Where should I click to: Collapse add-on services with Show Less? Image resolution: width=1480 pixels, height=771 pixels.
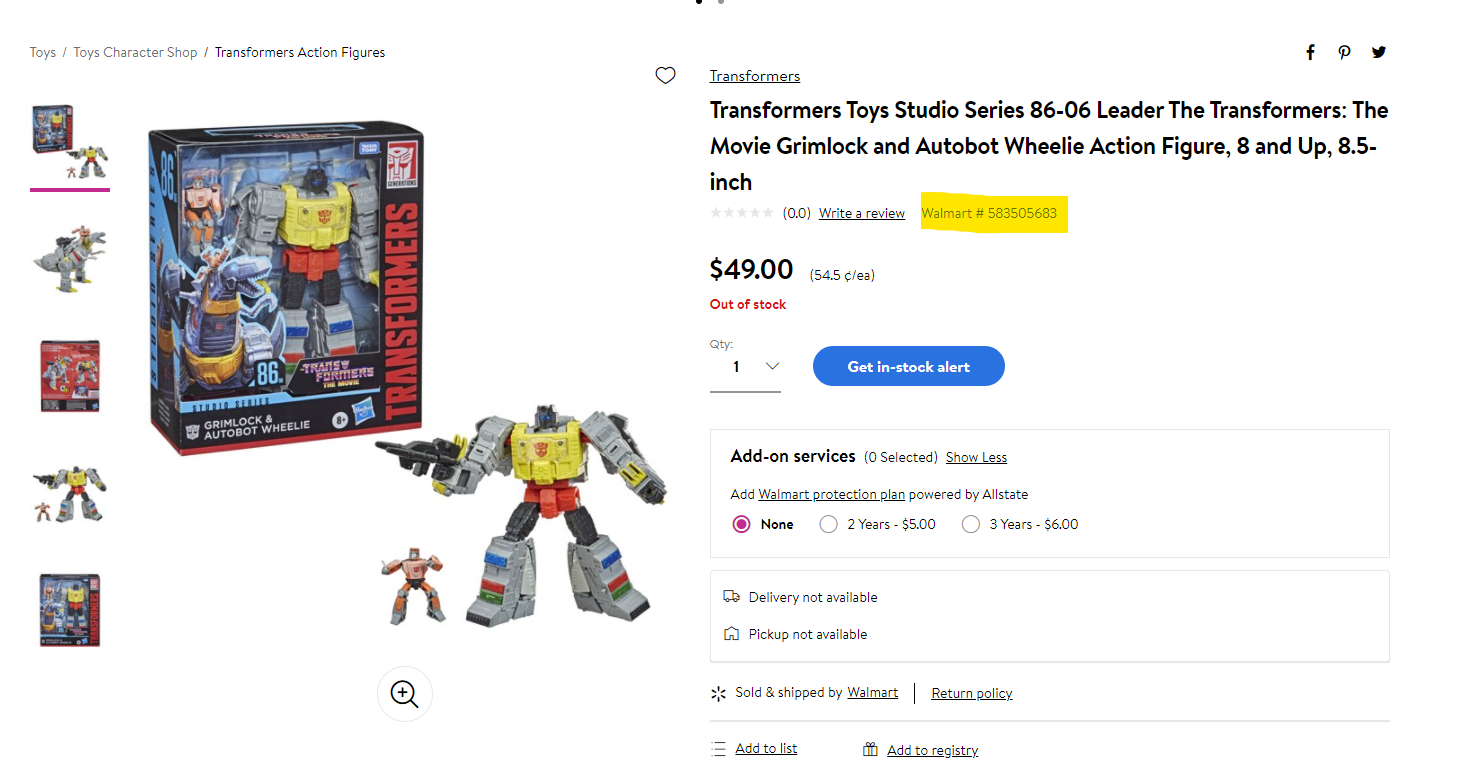click(x=976, y=457)
